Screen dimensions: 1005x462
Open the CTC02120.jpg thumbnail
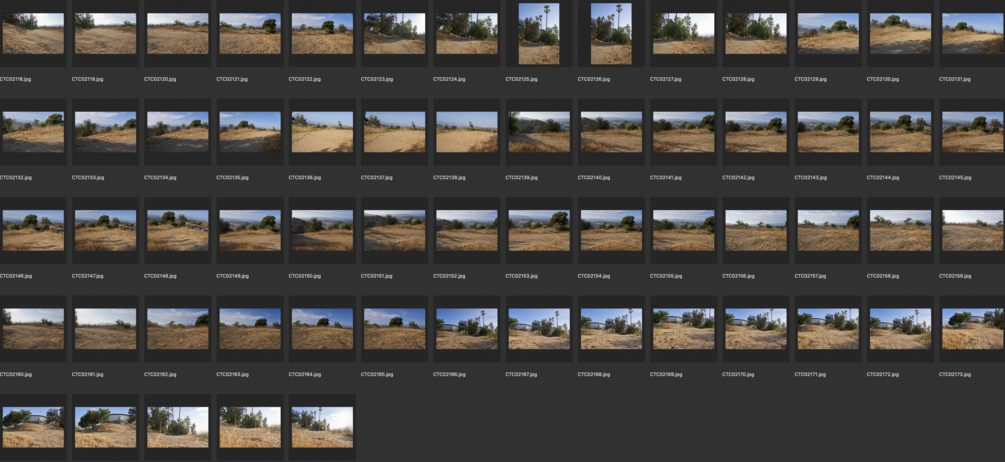point(178,33)
